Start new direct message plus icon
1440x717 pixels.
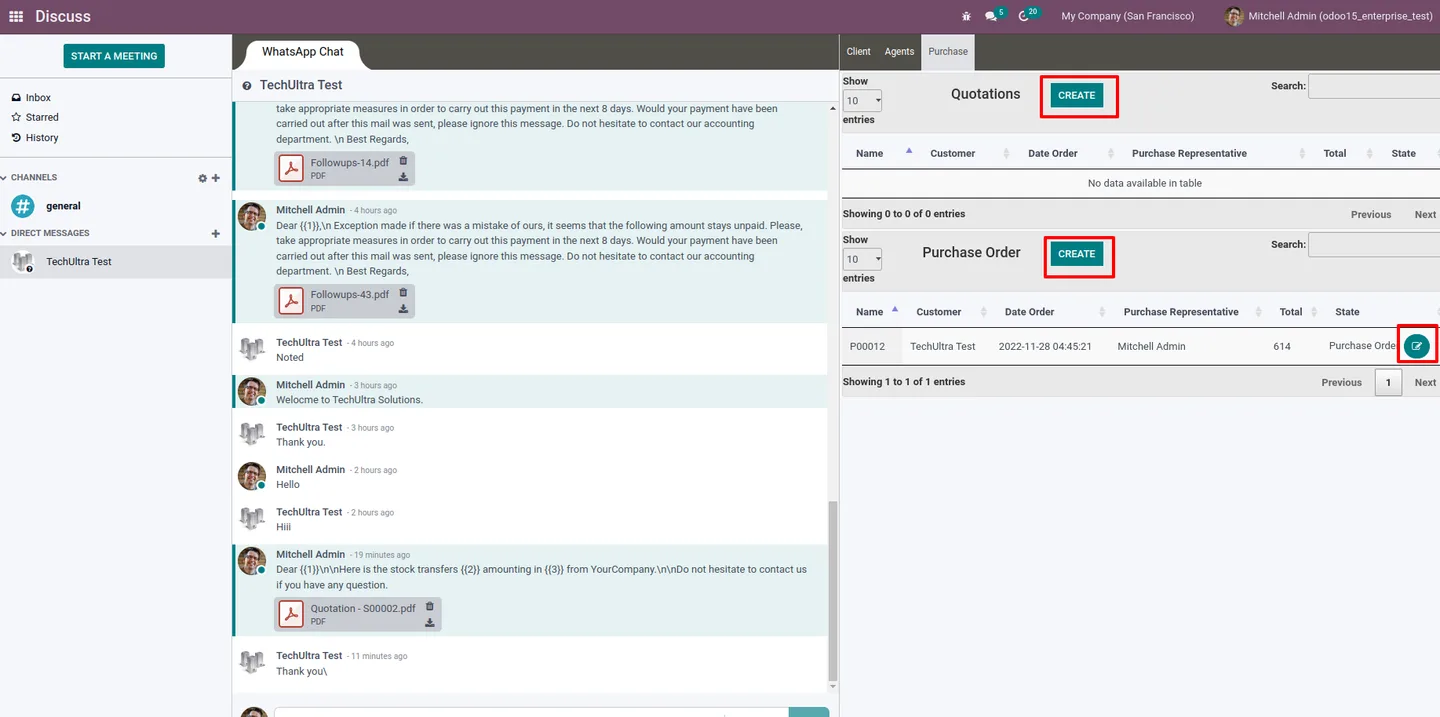coord(216,234)
